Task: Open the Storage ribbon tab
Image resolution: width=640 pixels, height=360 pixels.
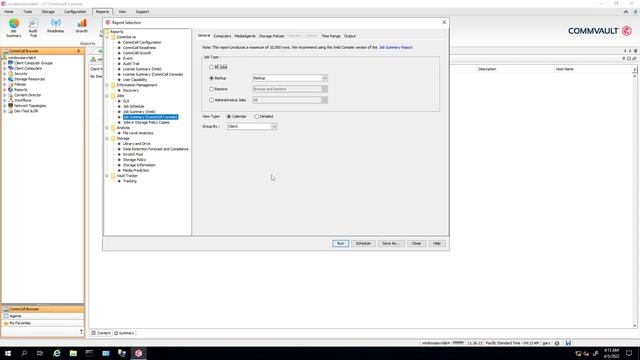Action: [48, 12]
